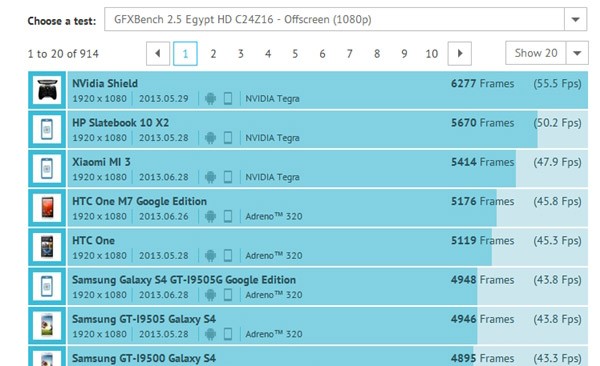The image size is (600, 366).
Task: Open the Xiaomi MI 3 result link
Action: pos(101,162)
